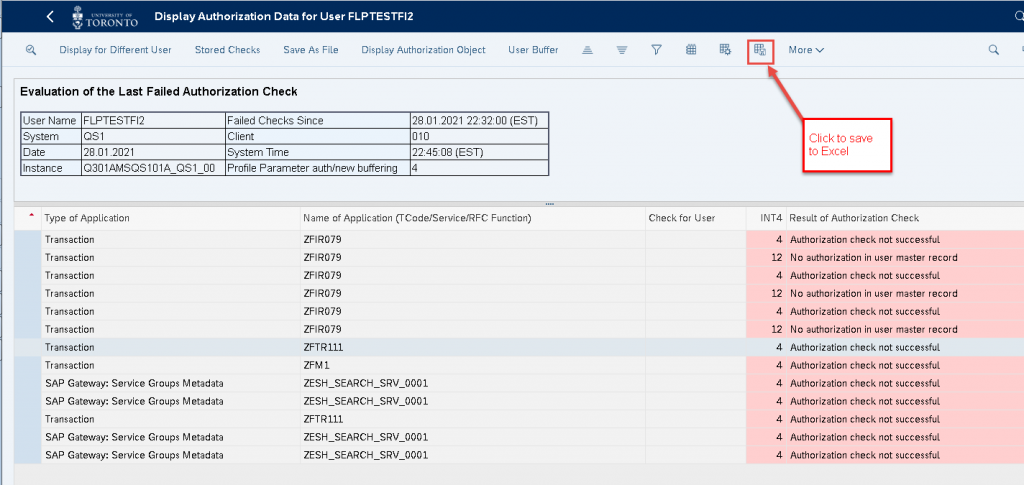This screenshot has width=1024, height=485.
Task: Click the search icon right of More
Action: 993,50
